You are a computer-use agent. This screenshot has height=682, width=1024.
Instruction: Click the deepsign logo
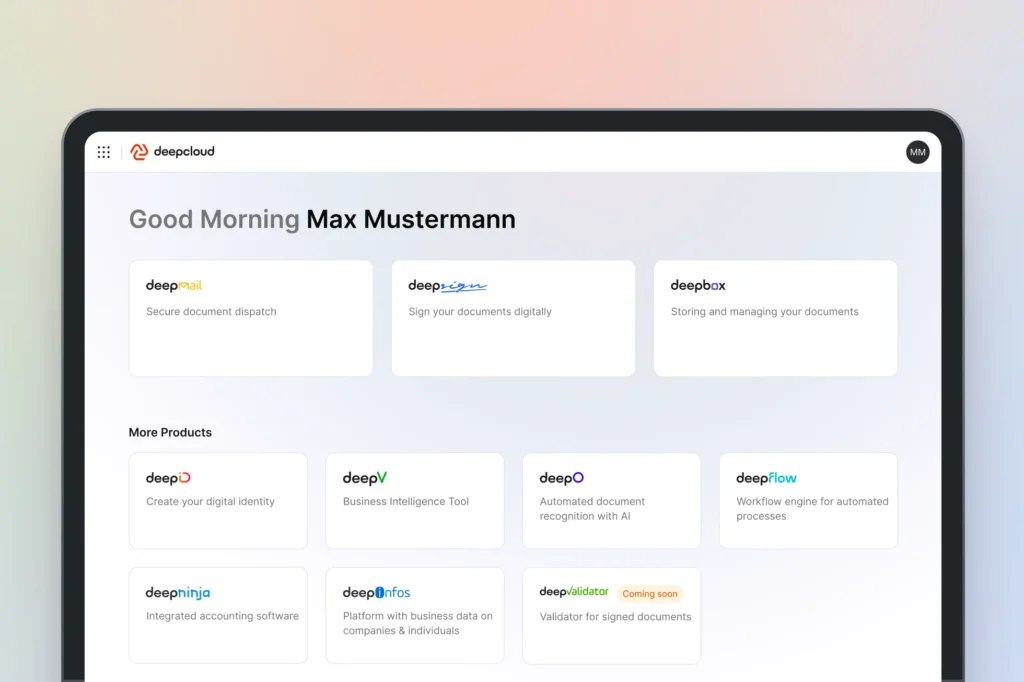click(447, 285)
